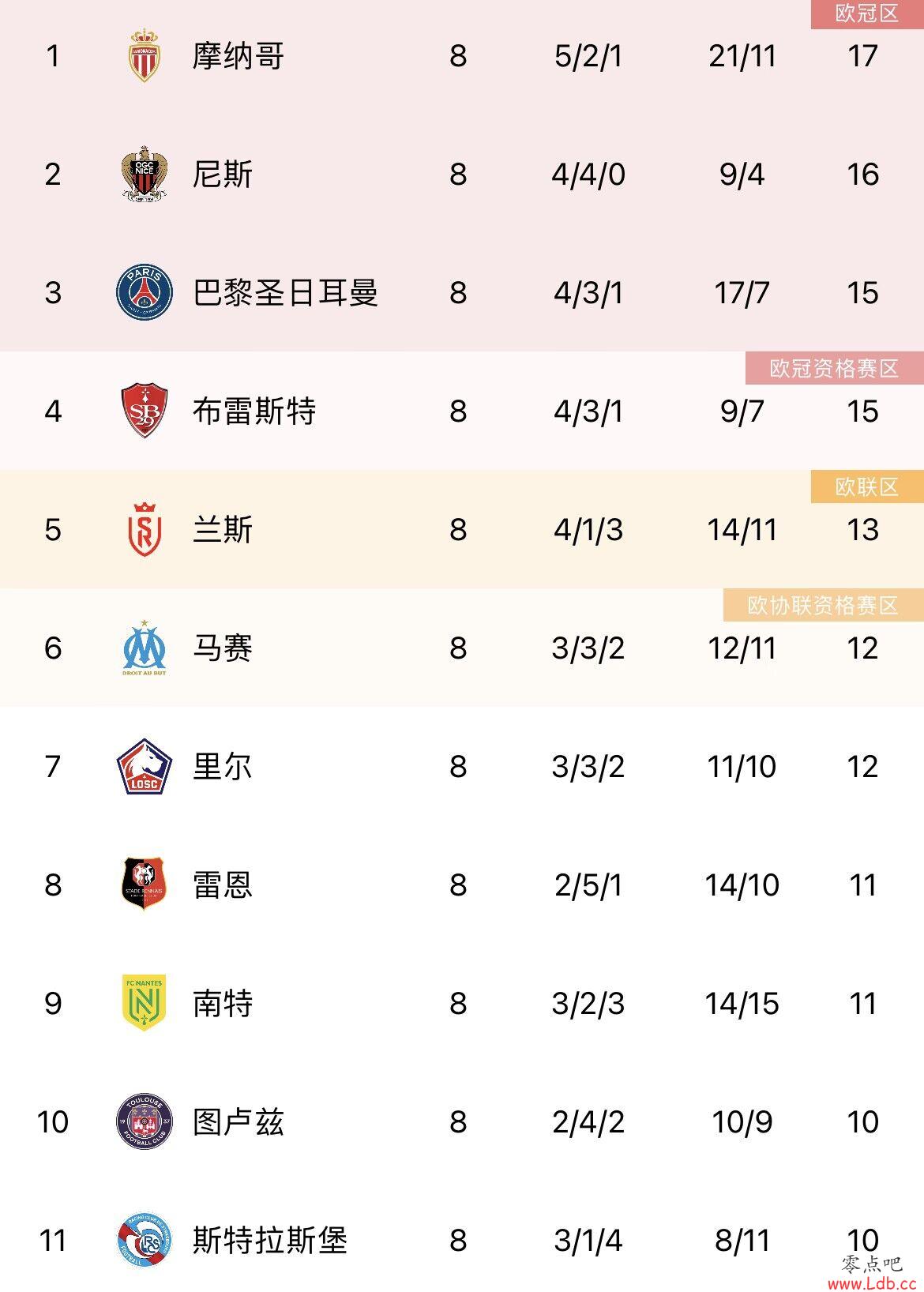
Task: Open team name 斯特拉斯堡
Action: pyautogui.click(x=270, y=1240)
